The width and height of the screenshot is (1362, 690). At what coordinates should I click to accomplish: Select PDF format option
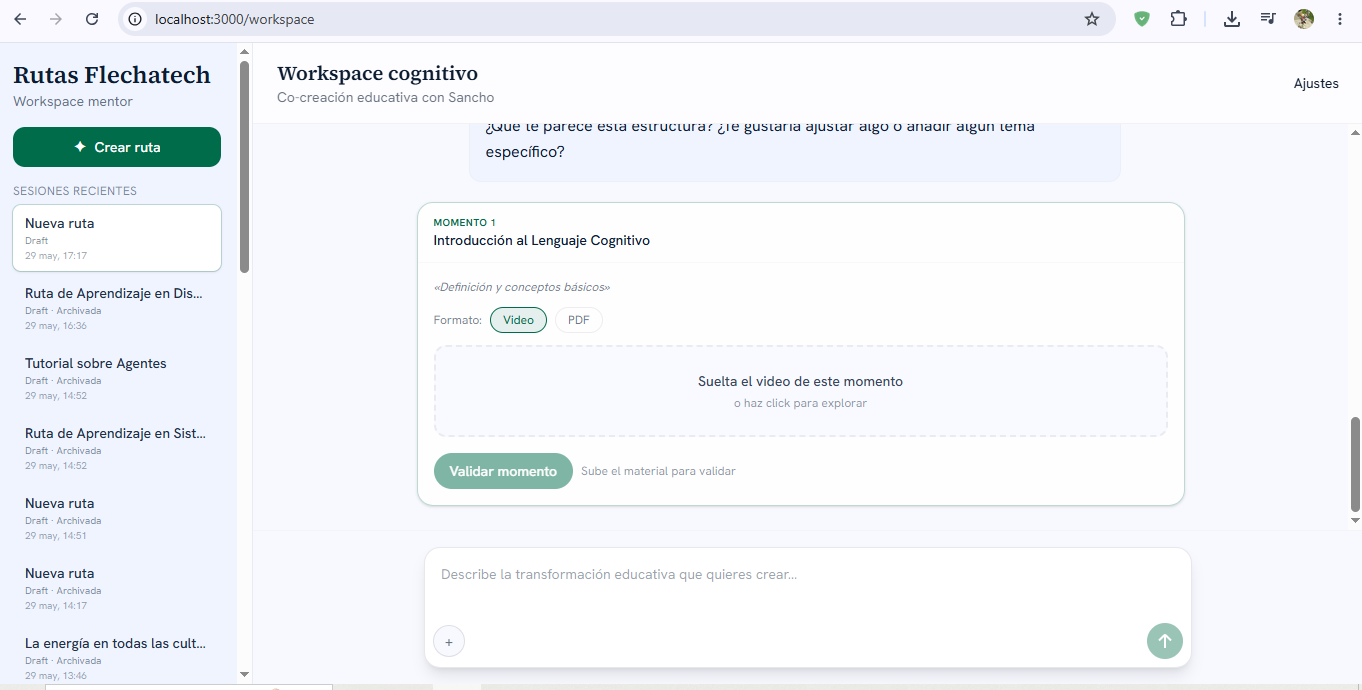tap(579, 320)
